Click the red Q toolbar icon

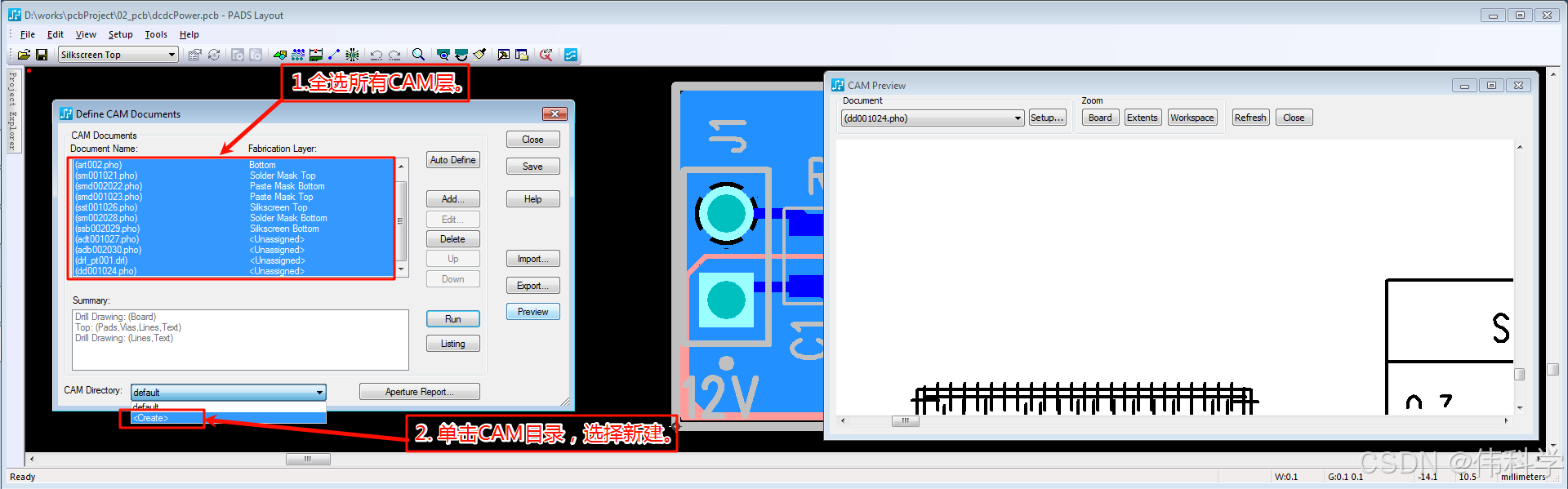pos(546,55)
